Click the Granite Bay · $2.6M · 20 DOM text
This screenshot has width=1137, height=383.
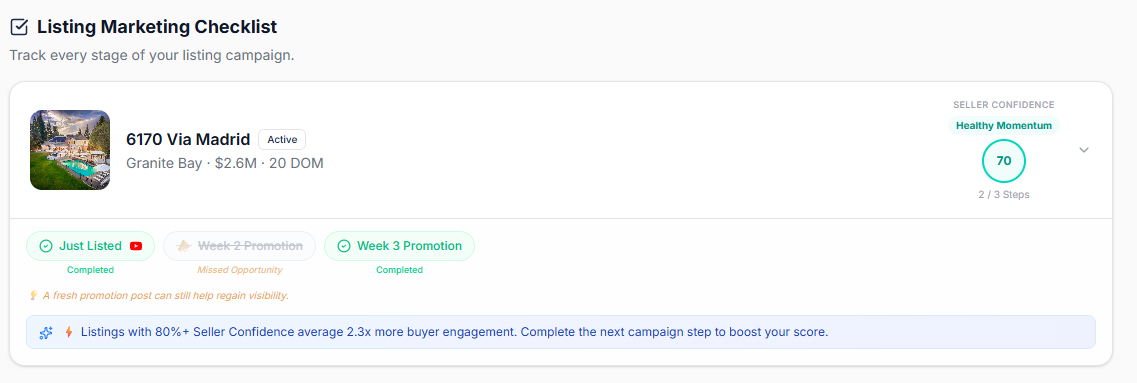(225, 163)
